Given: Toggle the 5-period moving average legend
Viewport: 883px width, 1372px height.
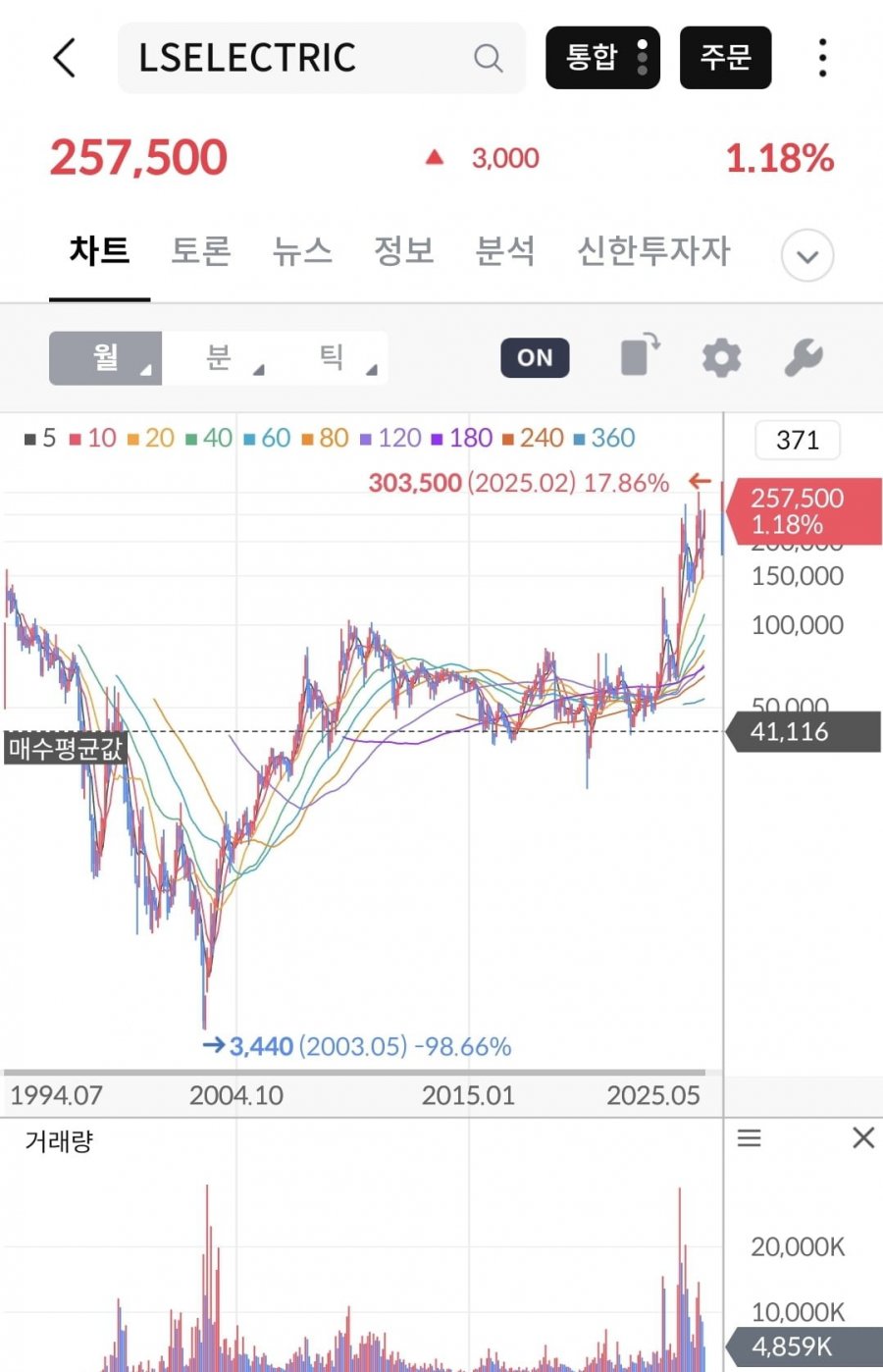Looking at the screenshot, I should tap(40, 438).
